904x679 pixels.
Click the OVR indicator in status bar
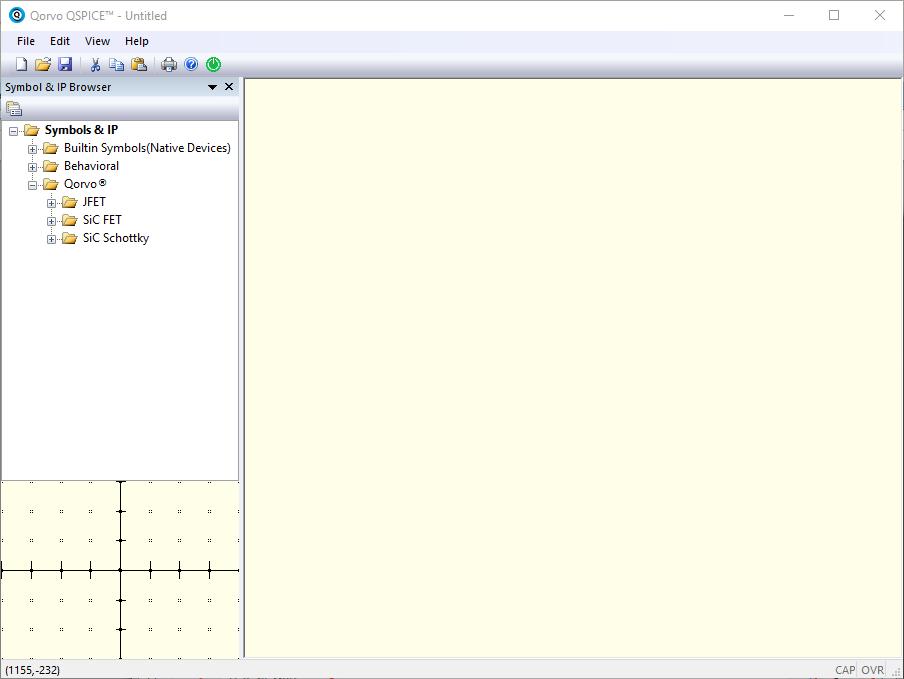tap(872, 670)
